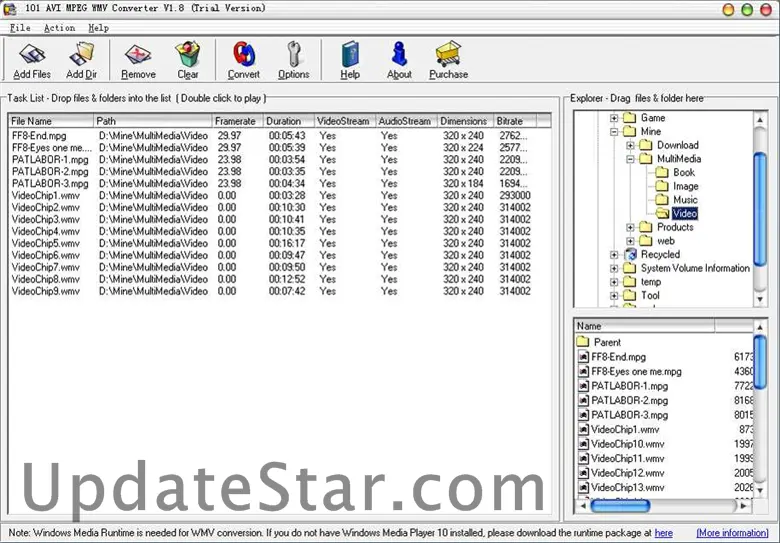Open the Purchase shopping cart icon
Screen dimensions: 780x543
click(448, 61)
